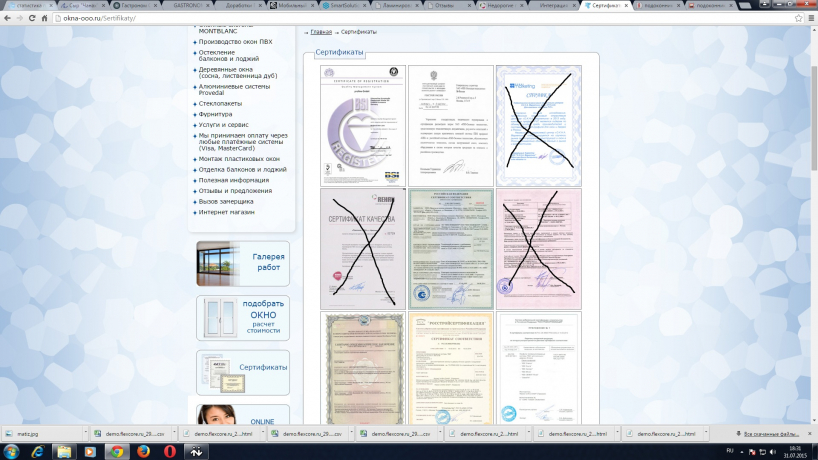Open Internet Explorer in the taskbar
The height and width of the screenshot is (460, 818).
click(x=37, y=452)
